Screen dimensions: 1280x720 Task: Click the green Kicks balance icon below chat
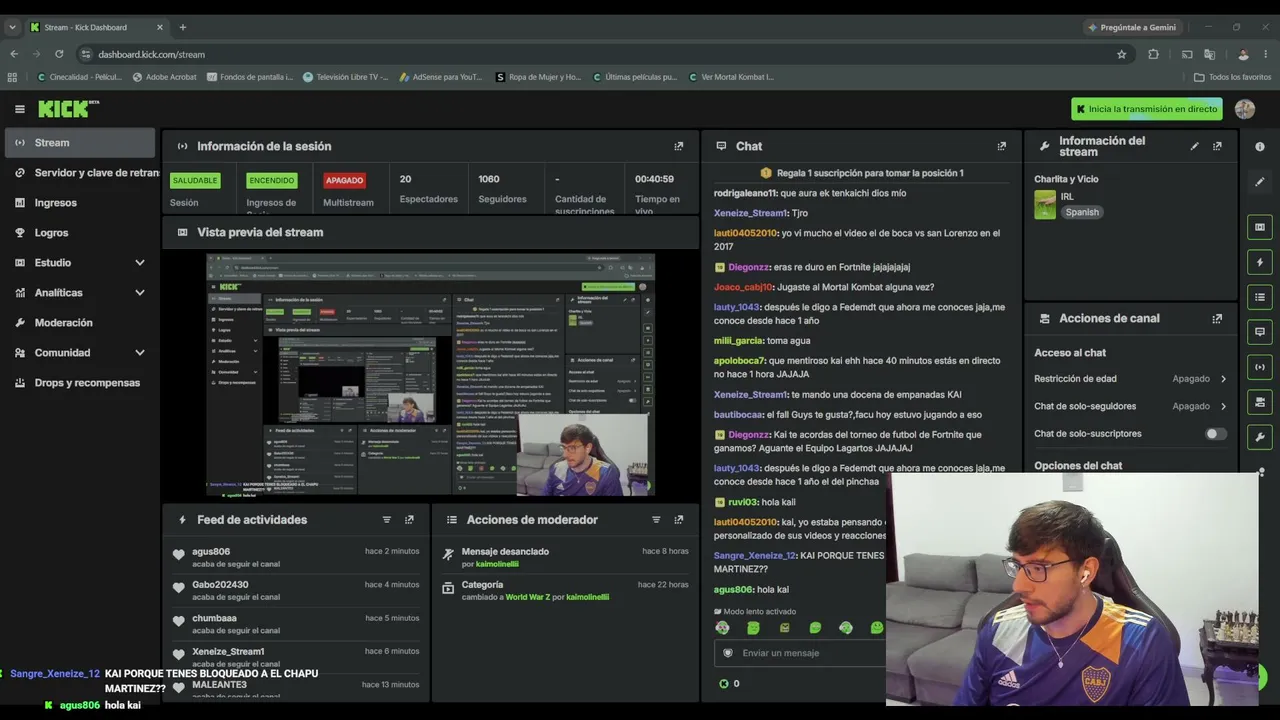click(724, 684)
